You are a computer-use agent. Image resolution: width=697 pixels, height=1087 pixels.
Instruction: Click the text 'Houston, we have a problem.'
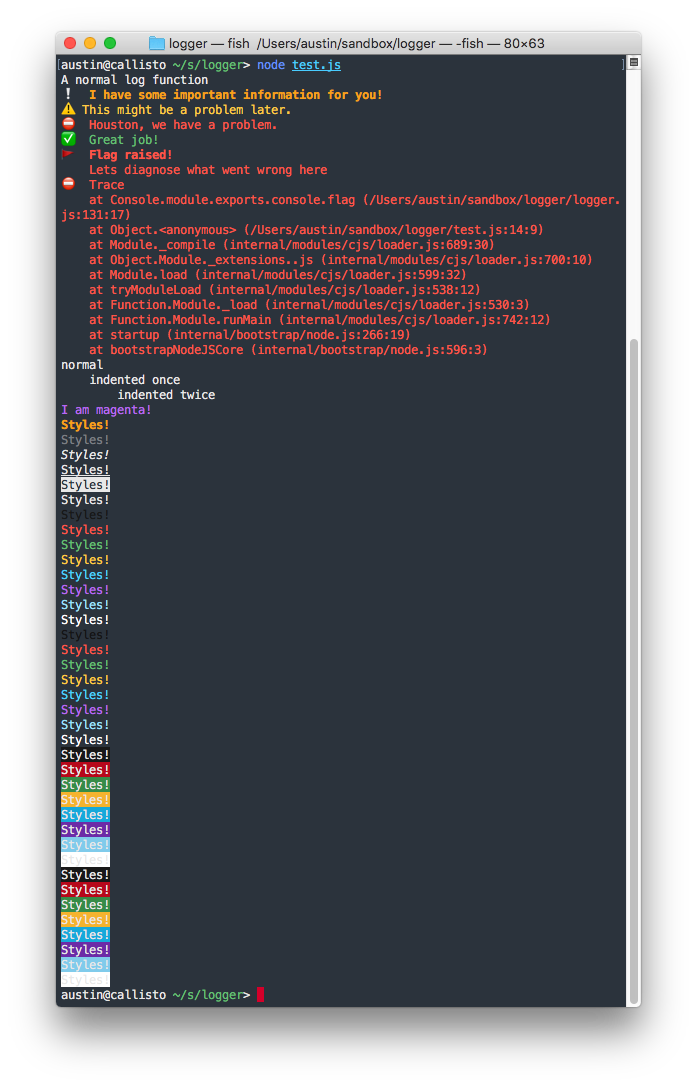coord(182,125)
